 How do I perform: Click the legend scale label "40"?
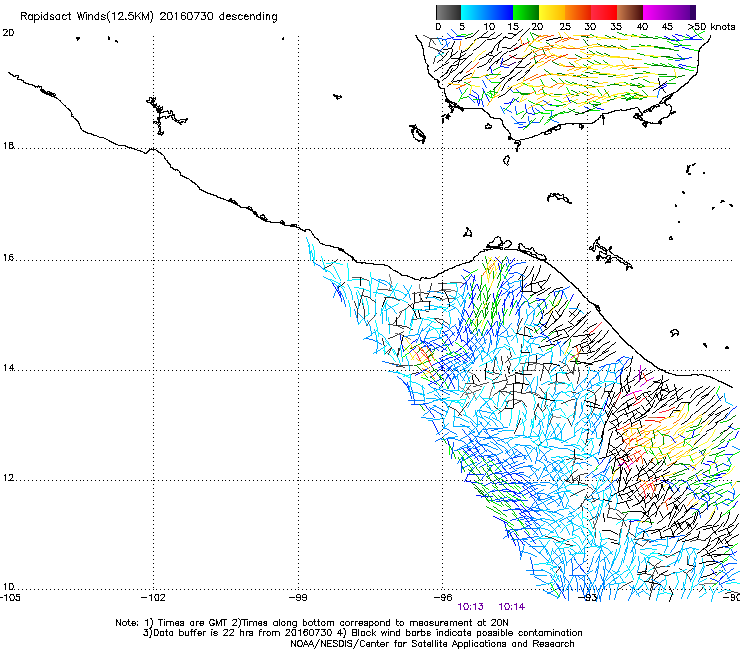point(642,26)
